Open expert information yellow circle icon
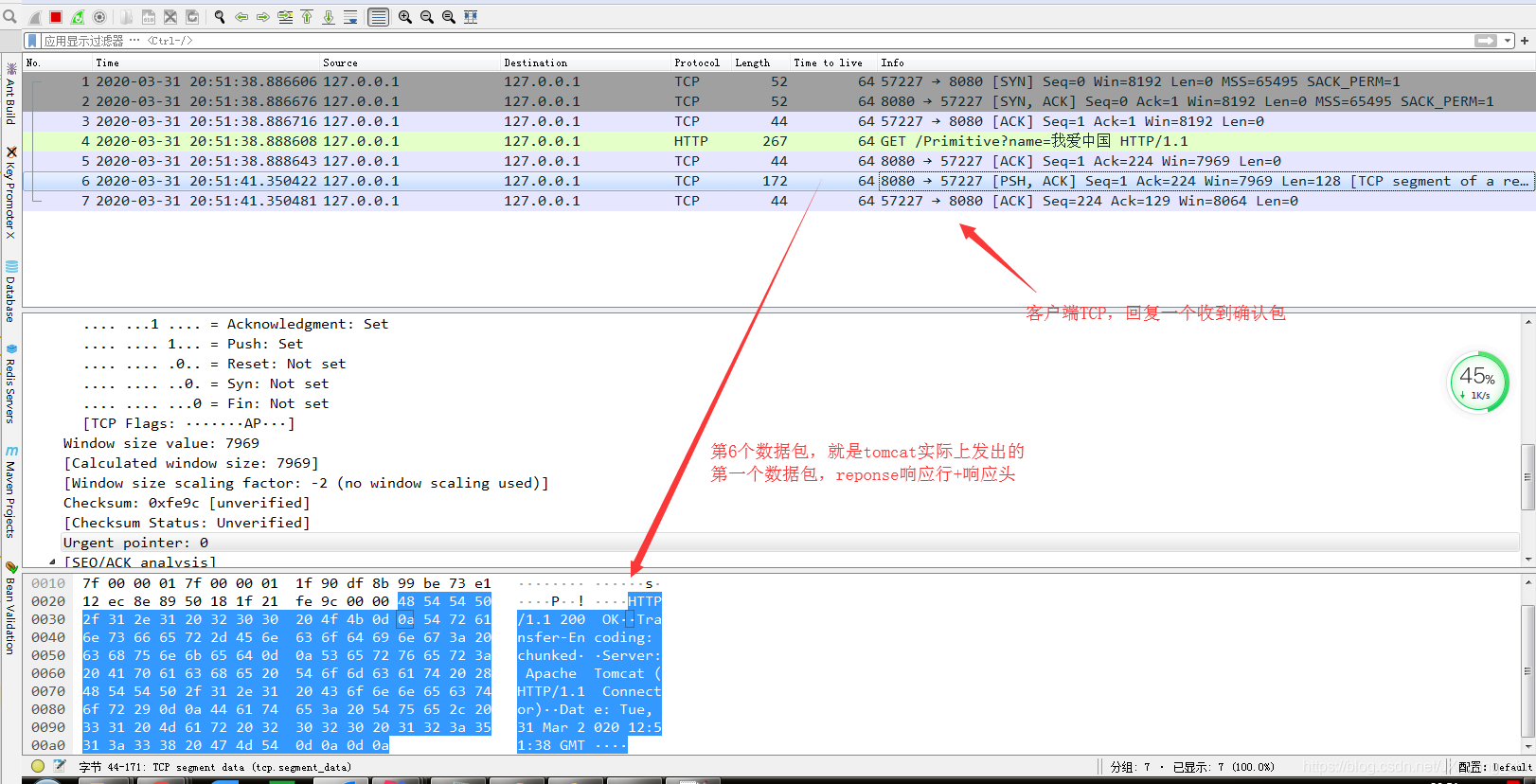 click(x=38, y=766)
